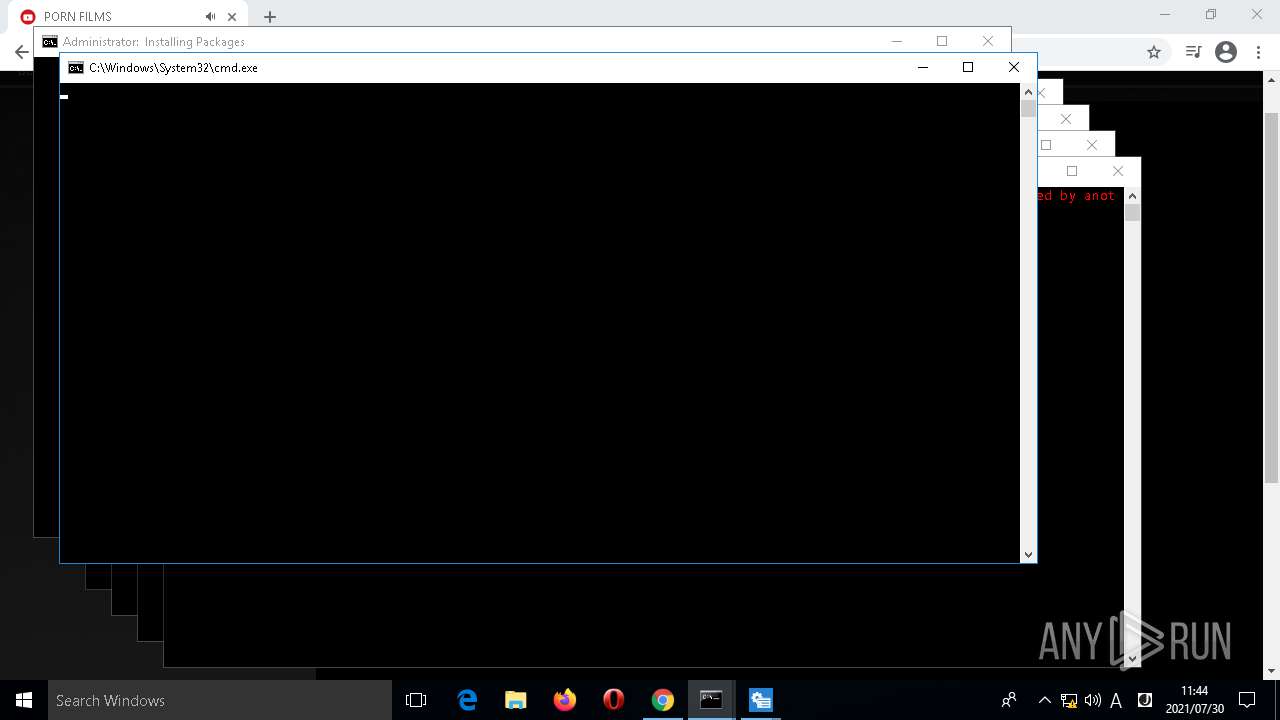1280x720 pixels.
Task: Bookmark this page with the star icon
Action: tap(1154, 52)
